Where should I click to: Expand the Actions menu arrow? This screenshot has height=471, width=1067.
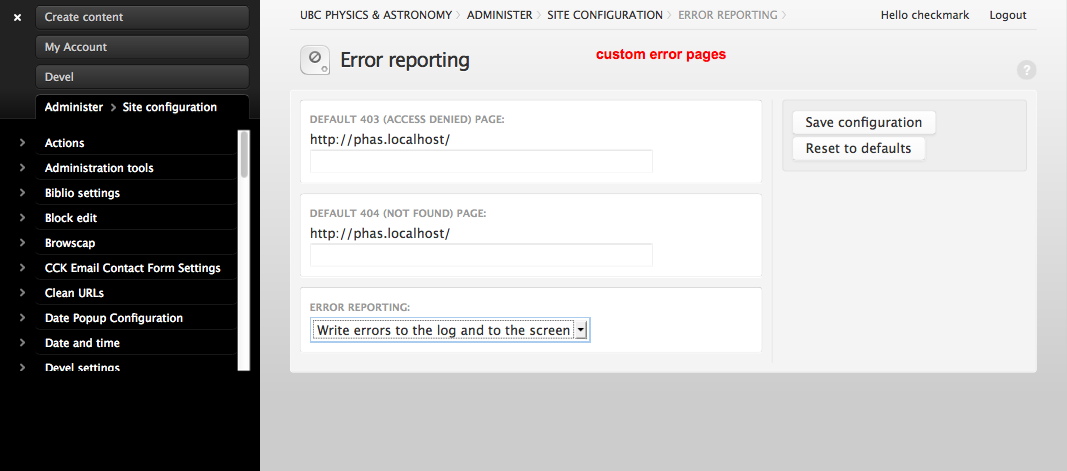[x=22, y=143]
